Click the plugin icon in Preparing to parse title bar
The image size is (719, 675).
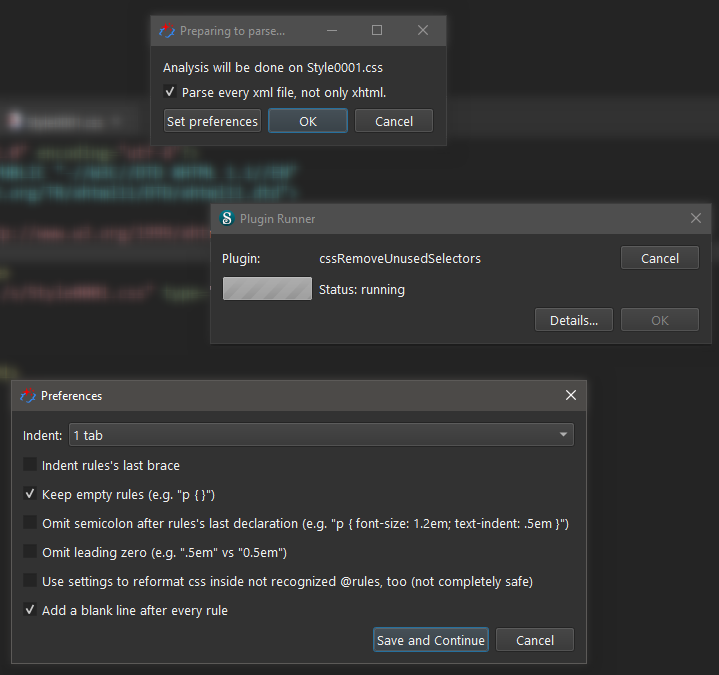(167, 31)
